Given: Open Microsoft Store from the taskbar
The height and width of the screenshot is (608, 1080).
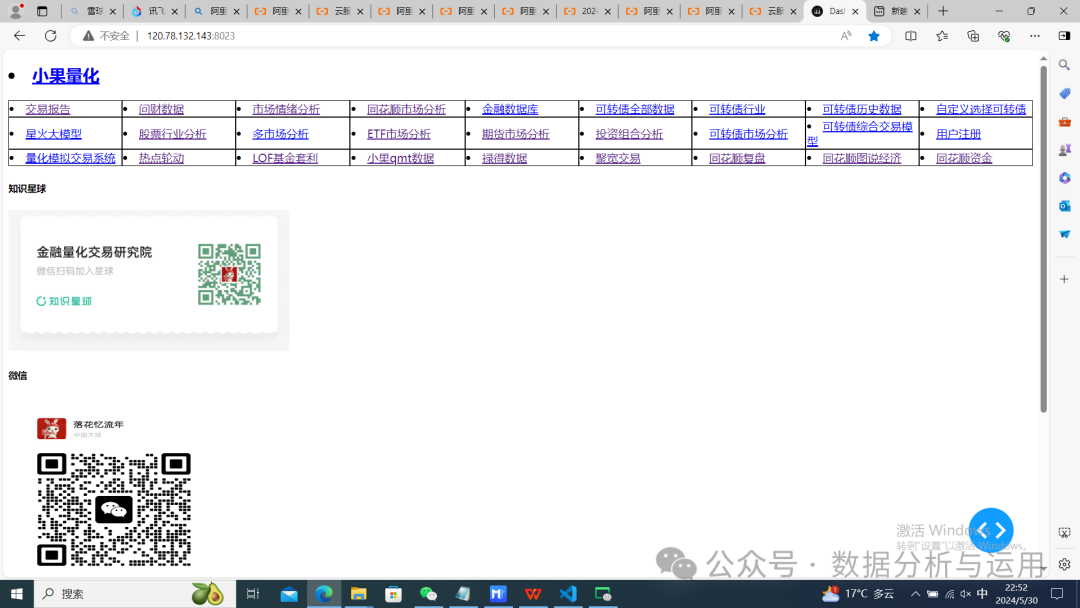Looking at the screenshot, I should coord(393,594).
